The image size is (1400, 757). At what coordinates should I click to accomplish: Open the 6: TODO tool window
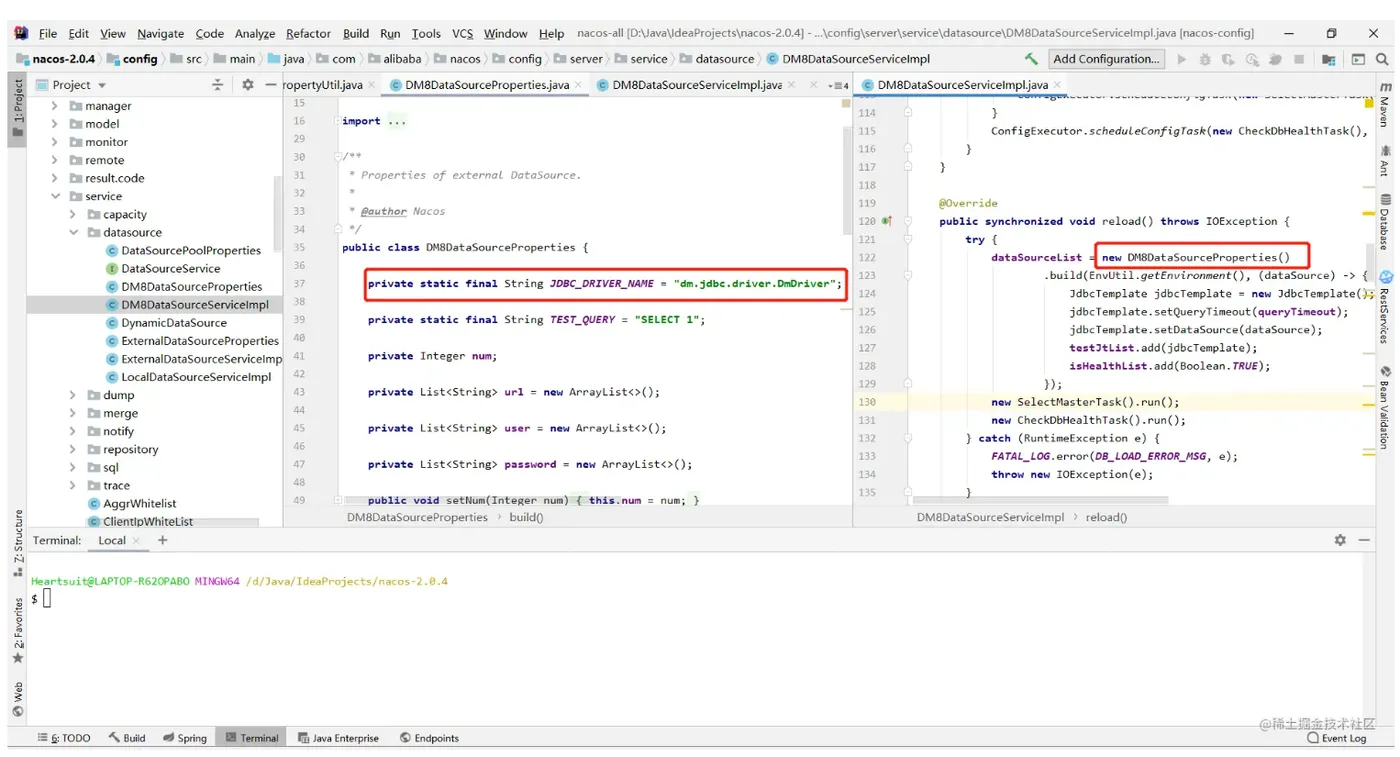coord(64,738)
